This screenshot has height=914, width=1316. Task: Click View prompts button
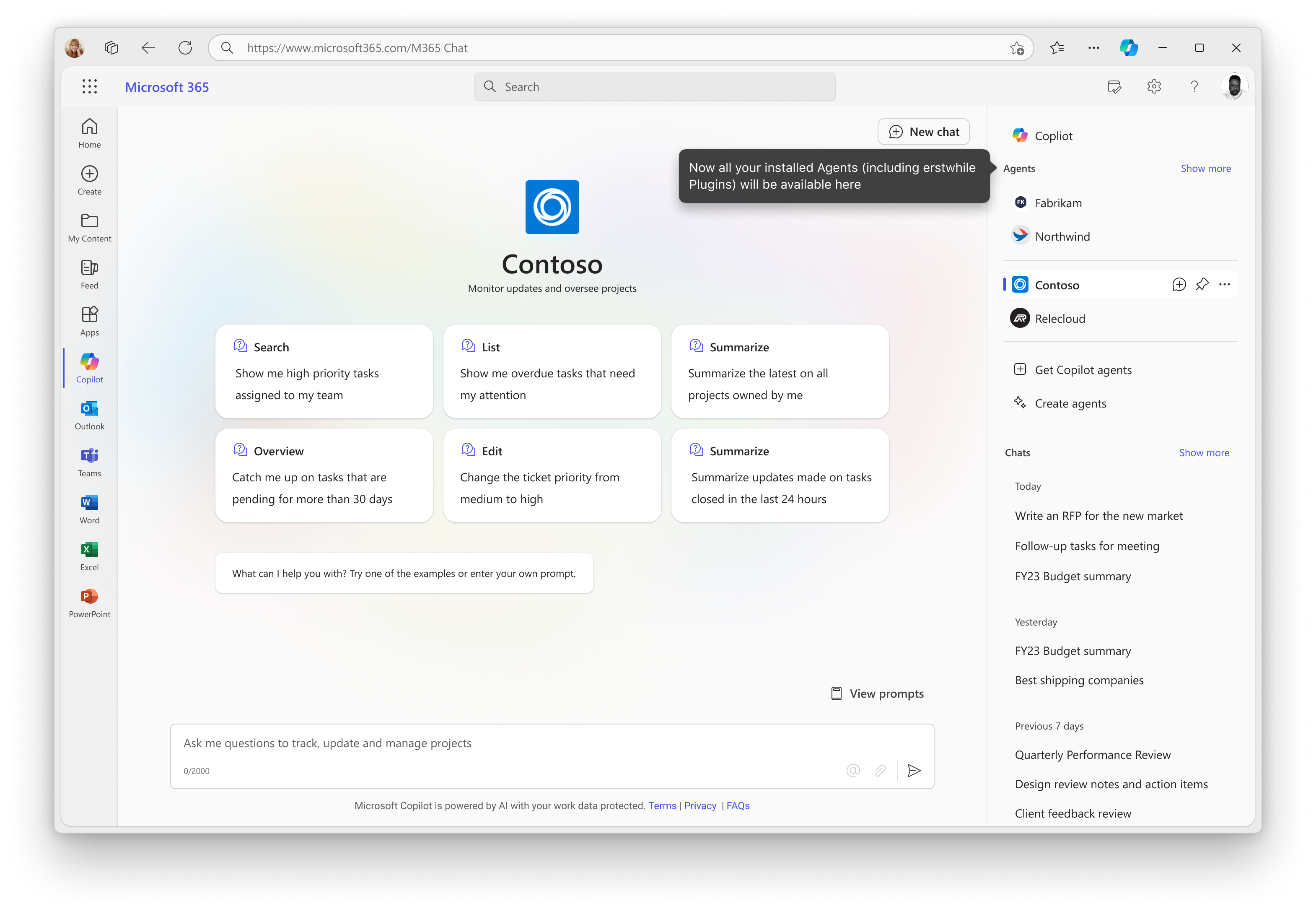[877, 693]
